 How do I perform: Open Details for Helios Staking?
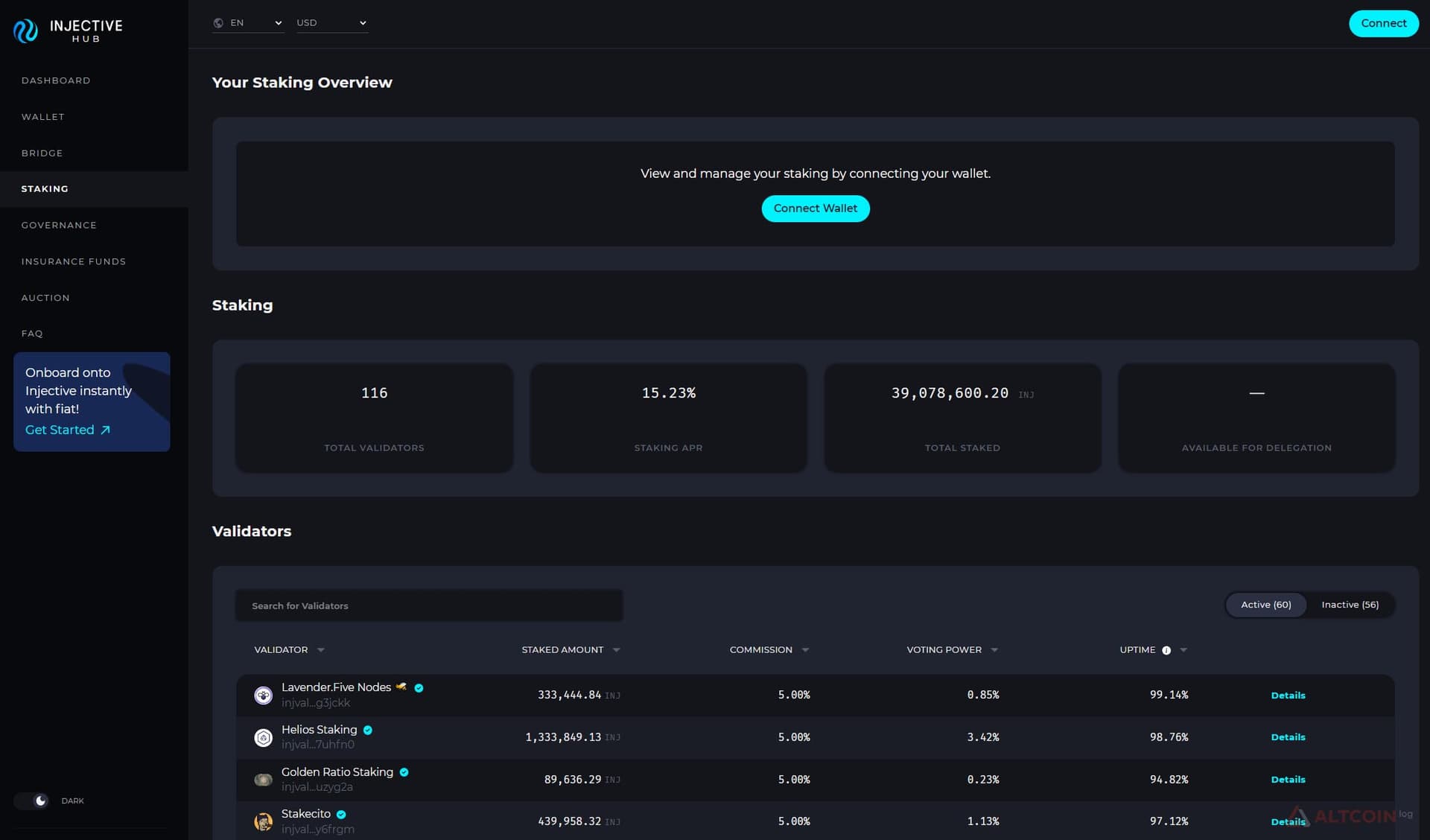pos(1288,737)
